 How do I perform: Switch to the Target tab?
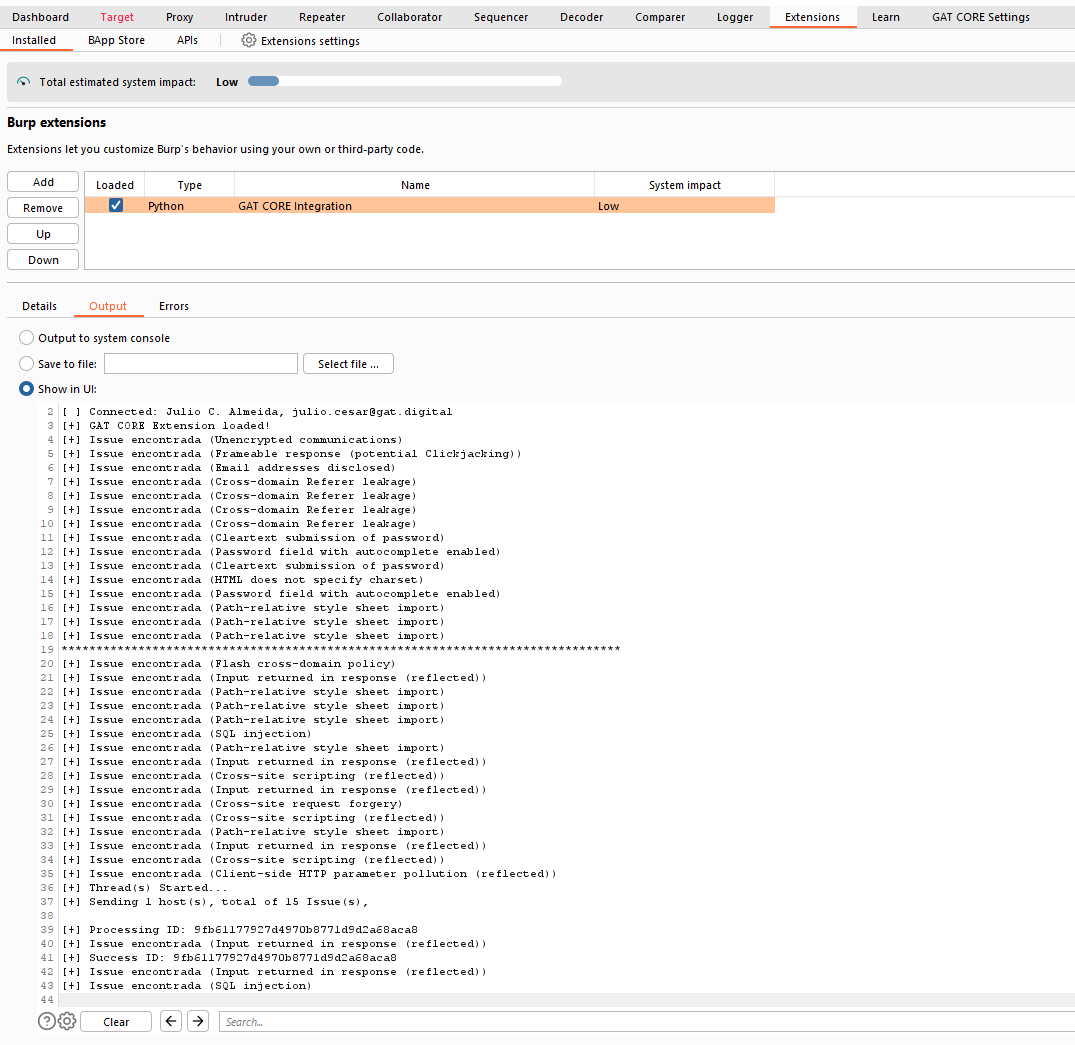pyautogui.click(x=117, y=17)
